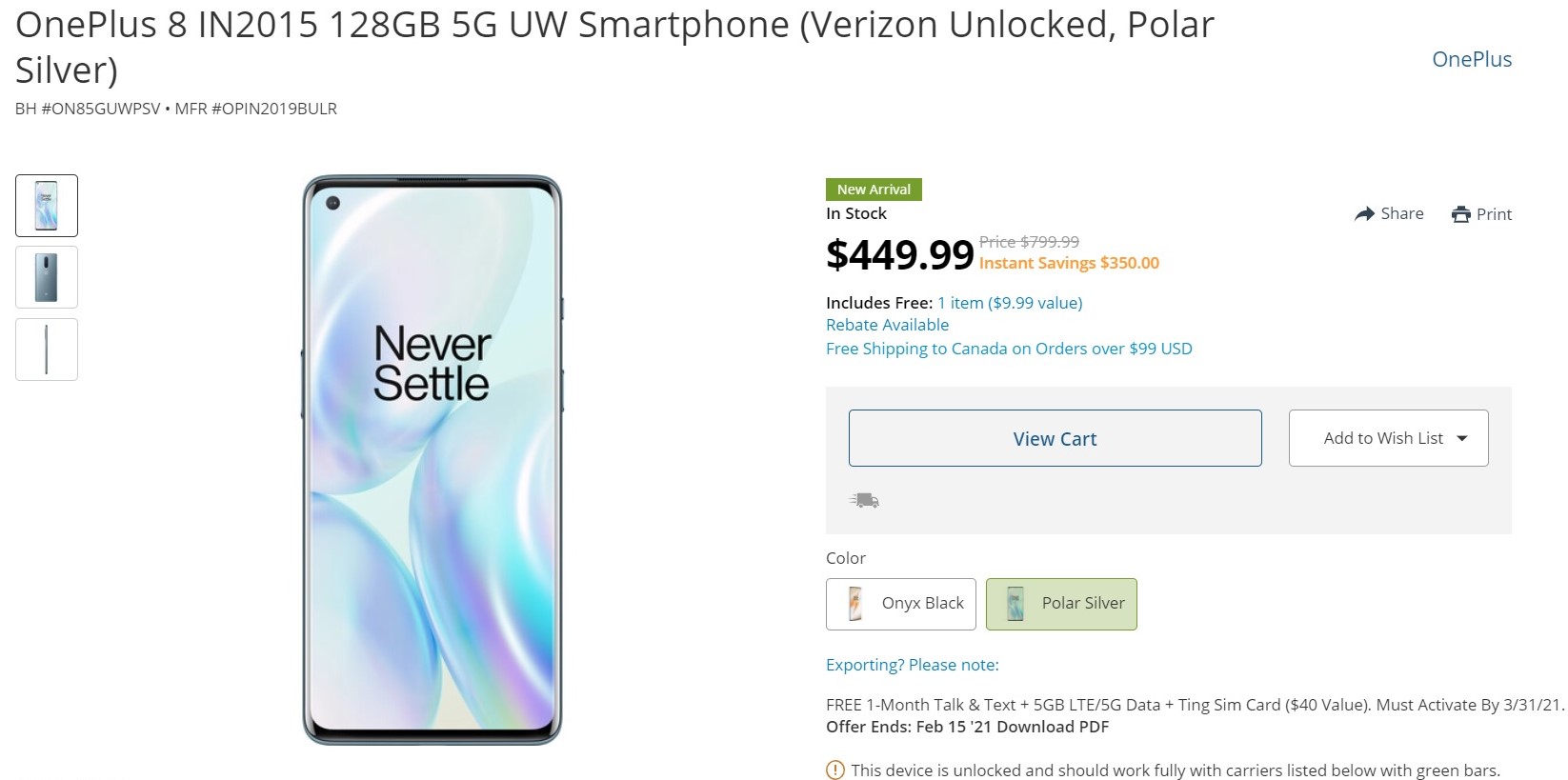Open Free Shipping to Canada details
This screenshot has width=1568, height=780.
pos(1009,349)
